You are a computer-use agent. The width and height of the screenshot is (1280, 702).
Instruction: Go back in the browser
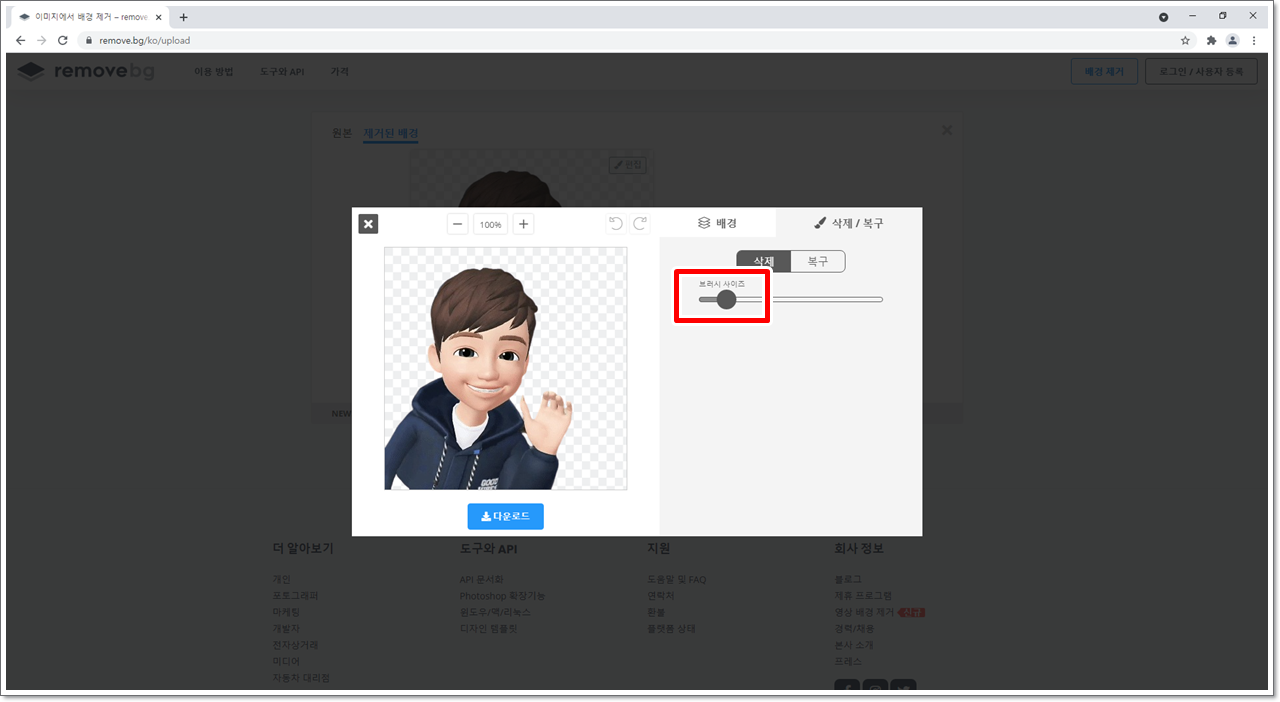[21, 40]
